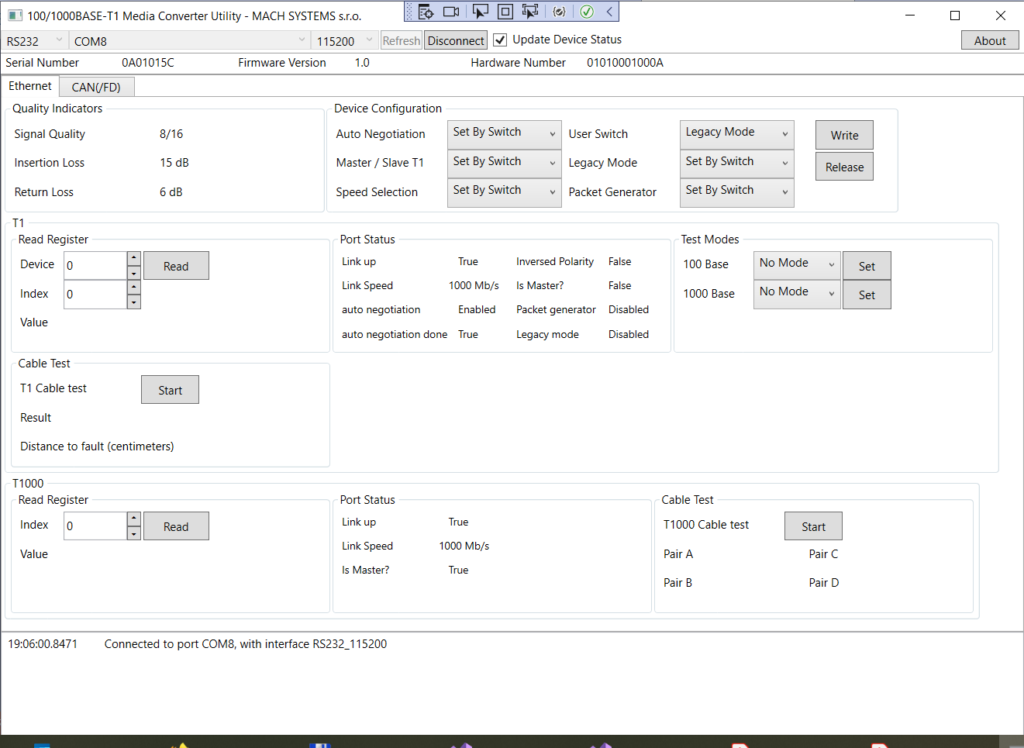Start the T1 Cable test
Screen dimensions: 1024x748
click(170, 390)
